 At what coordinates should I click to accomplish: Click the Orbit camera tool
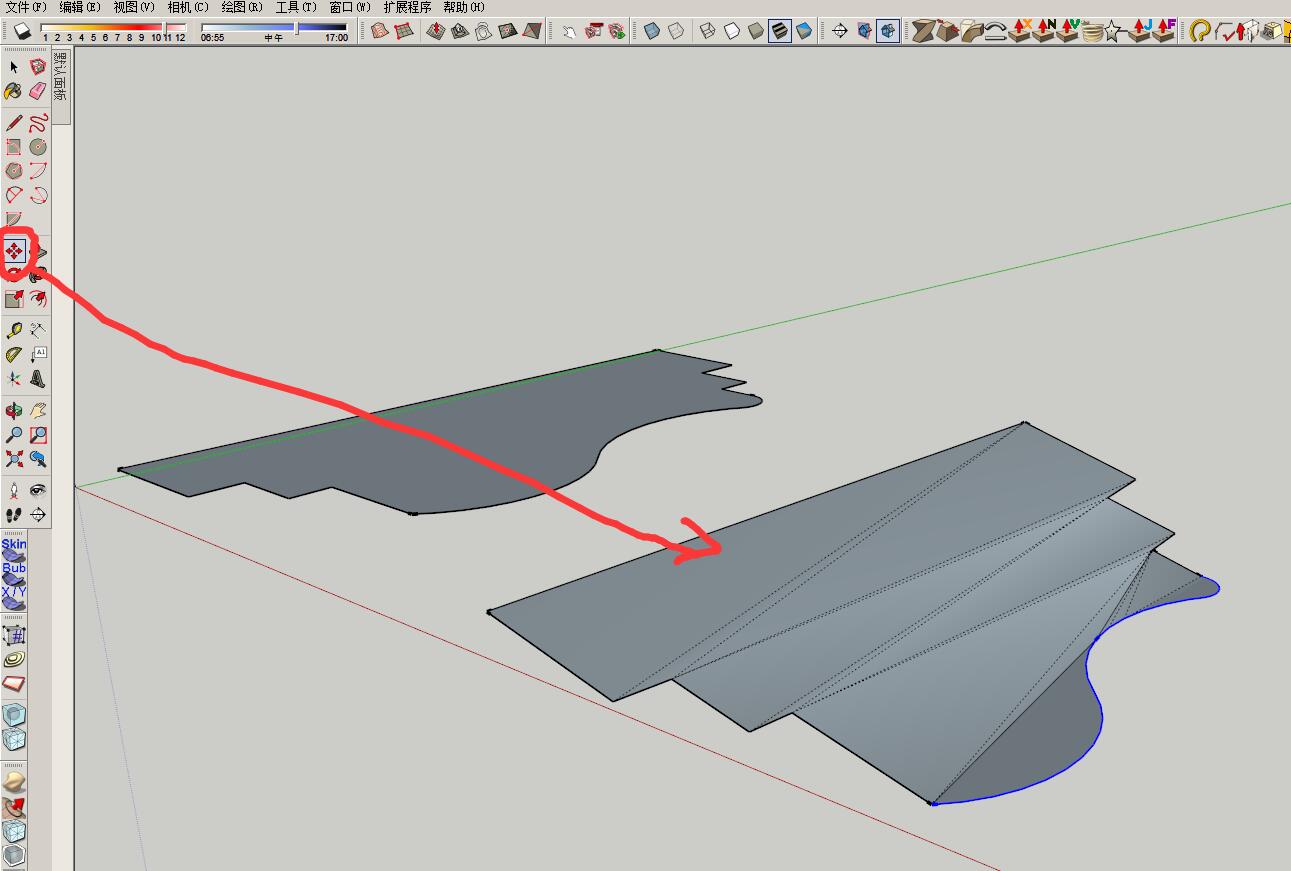coord(14,411)
